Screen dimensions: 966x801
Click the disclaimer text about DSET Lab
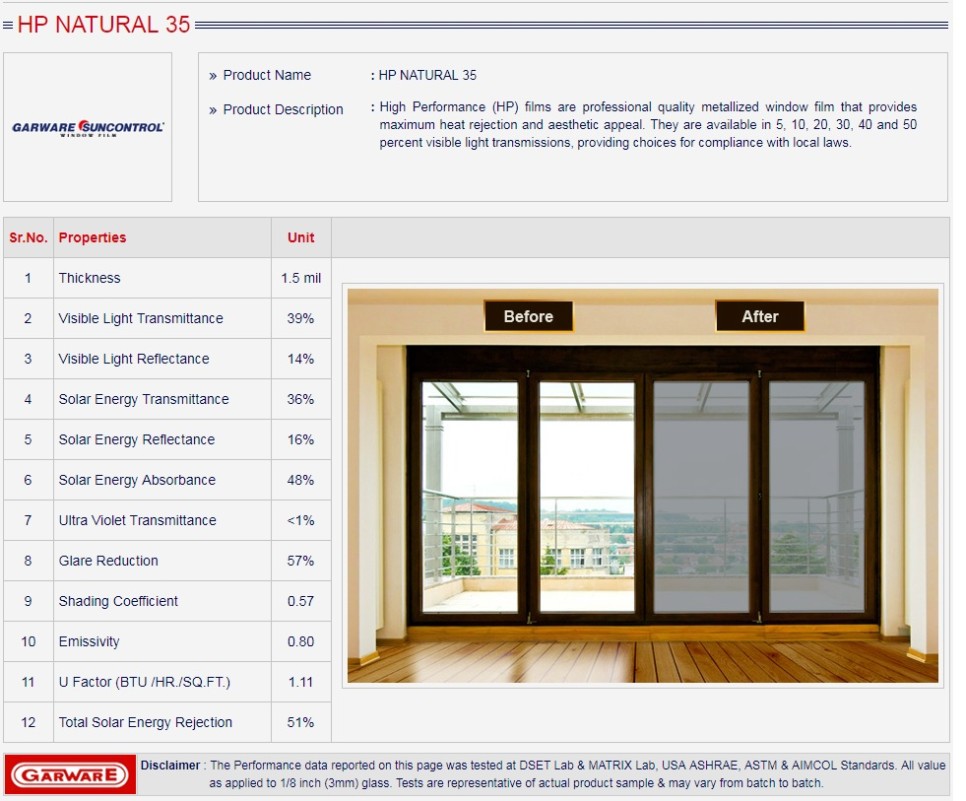(x=577, y=775)
